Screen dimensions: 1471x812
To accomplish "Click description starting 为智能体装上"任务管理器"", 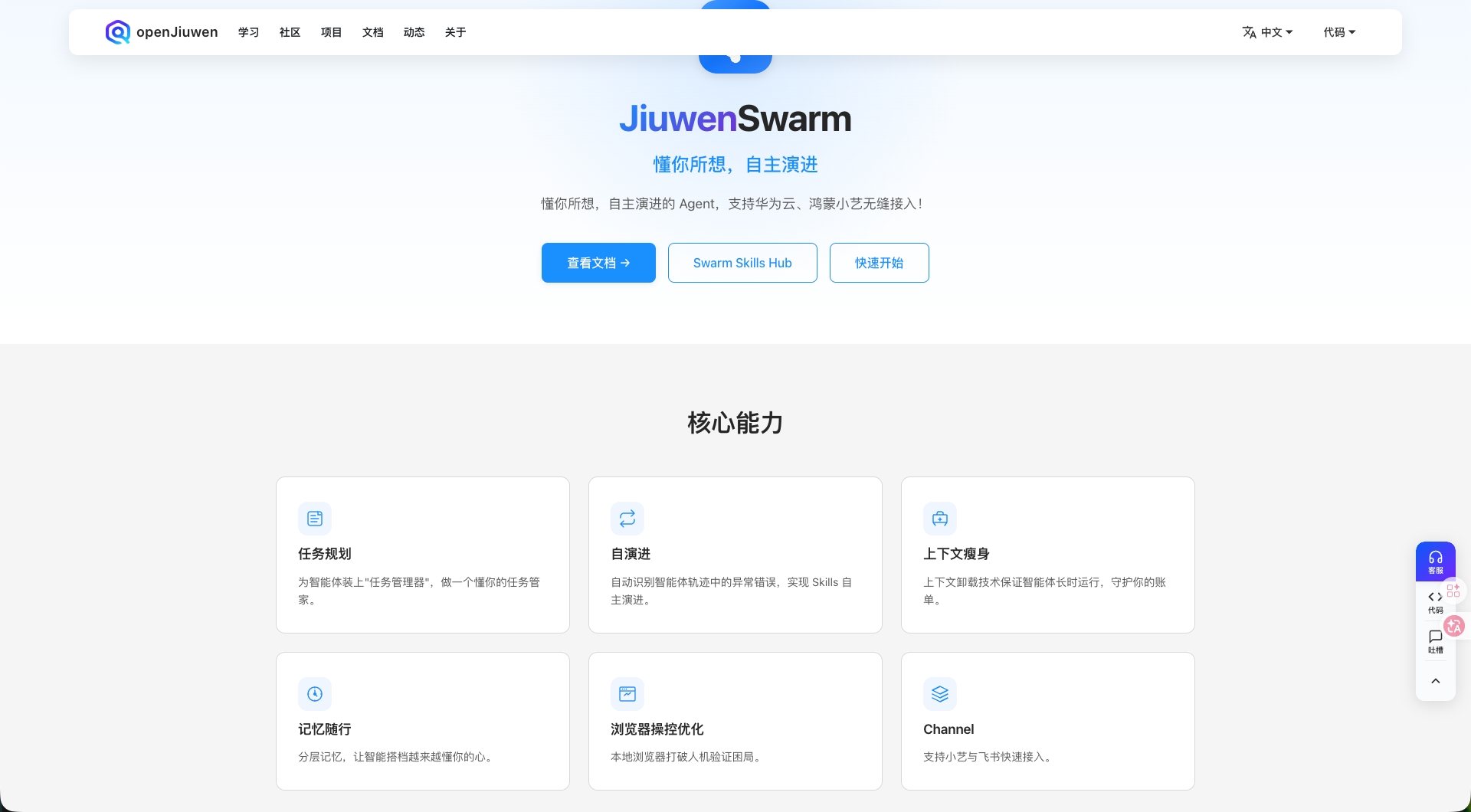I will coord(420,591).
